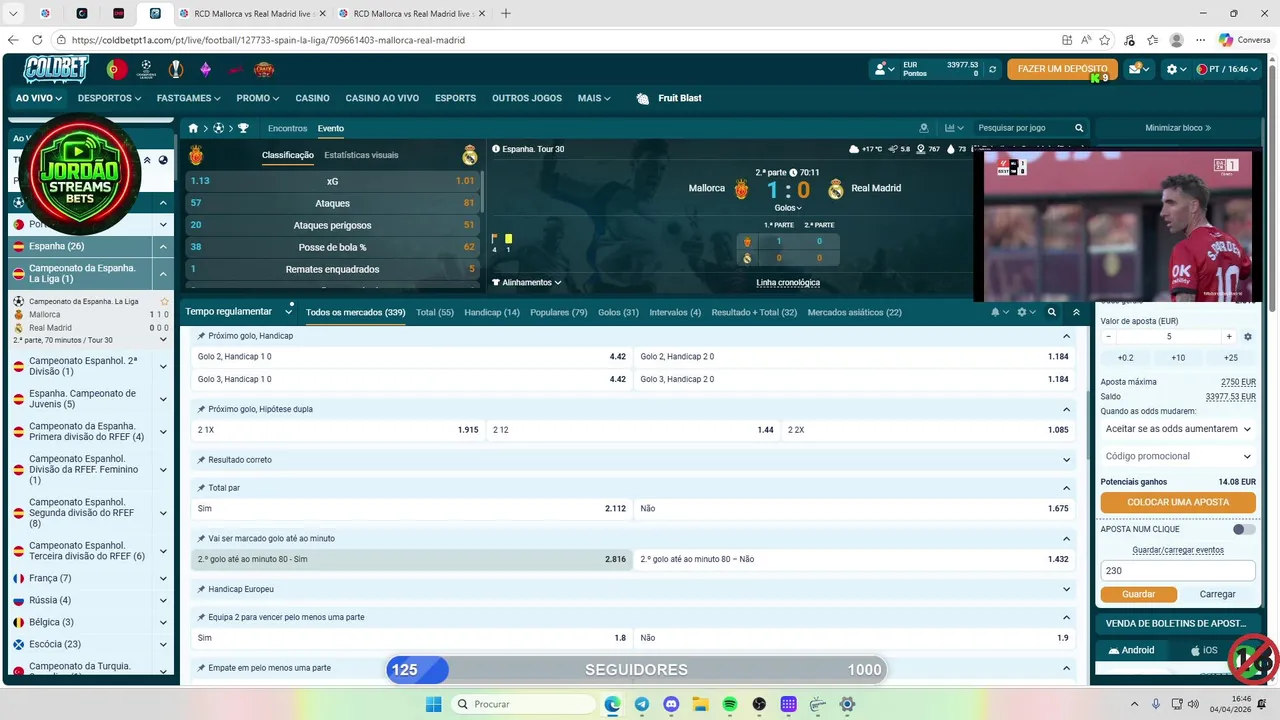Refresh the account balance
This screenshot has height=720, width=1280.
coord(992,69)
